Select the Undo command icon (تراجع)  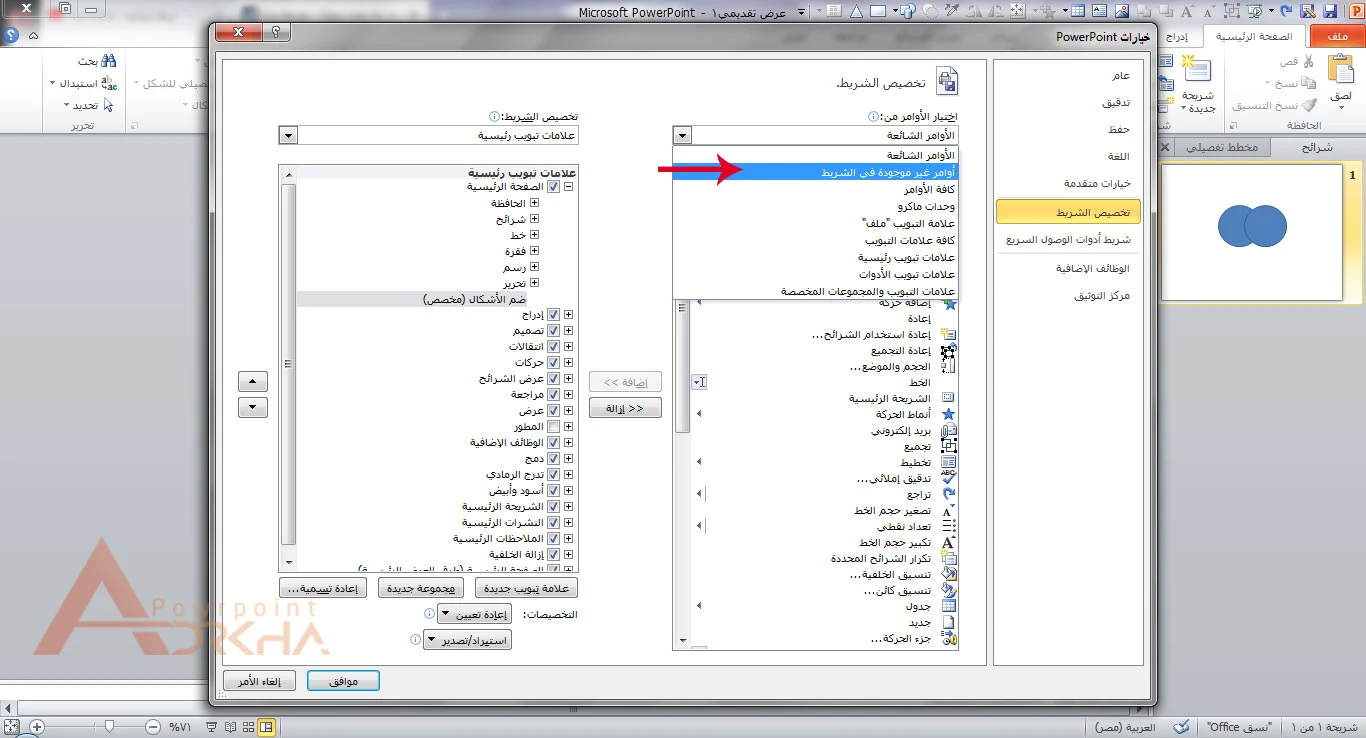tap(948, 495)
